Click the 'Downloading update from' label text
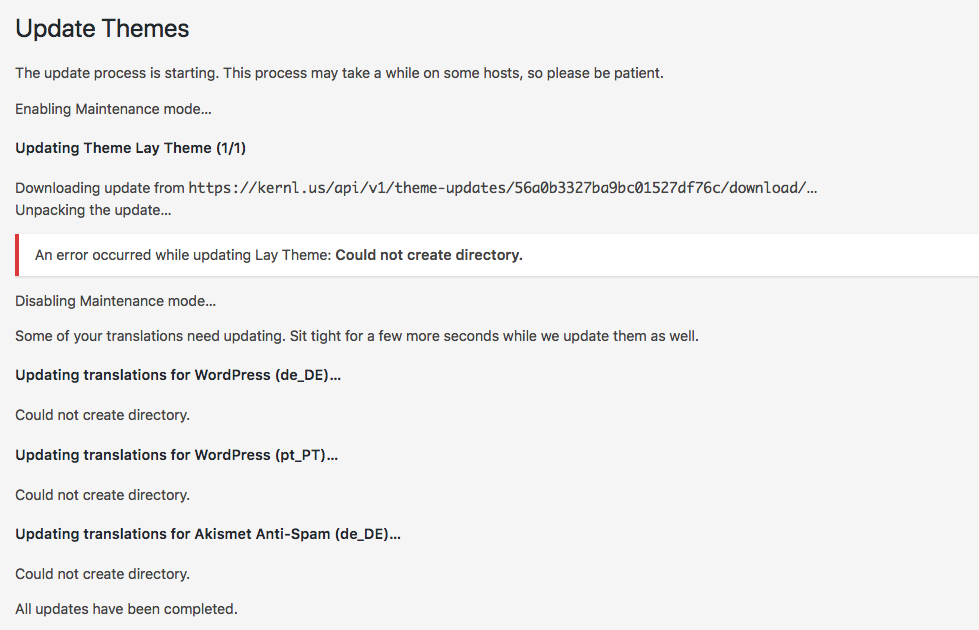979x630 pixels. pyautogui.click(x=99, y=187)
